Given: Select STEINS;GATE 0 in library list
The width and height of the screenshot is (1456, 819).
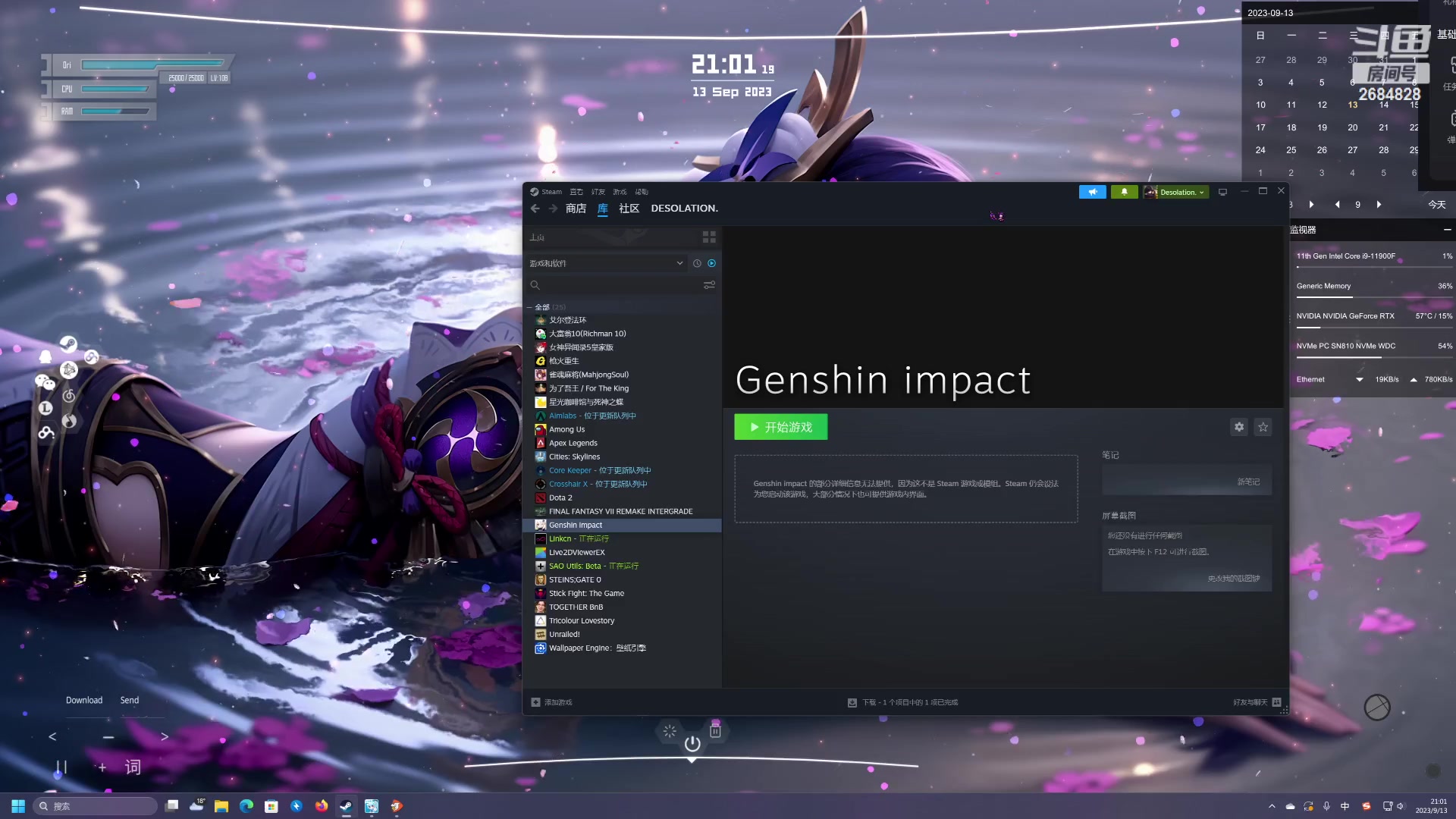Looking at the screenshot, I should (x=575, y=579).
